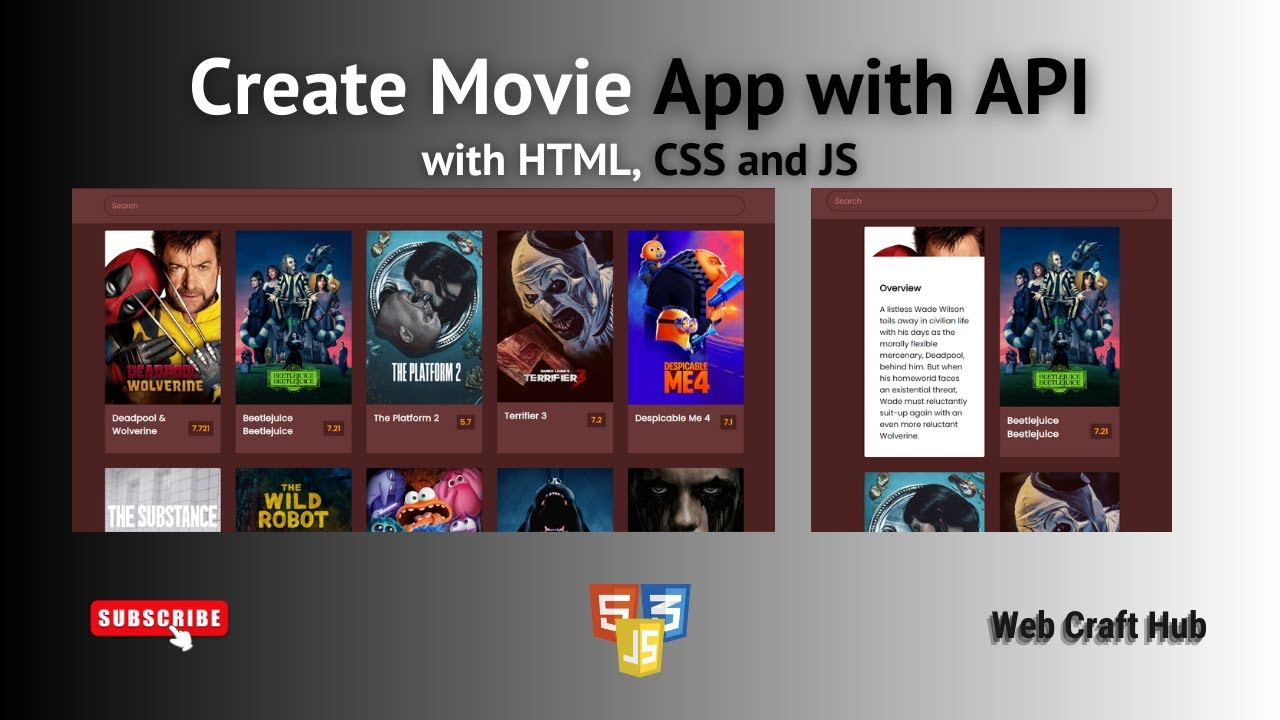1280x720 pixels.
Task: Click the 5.7 rating badge
Action: click(465, 422)
